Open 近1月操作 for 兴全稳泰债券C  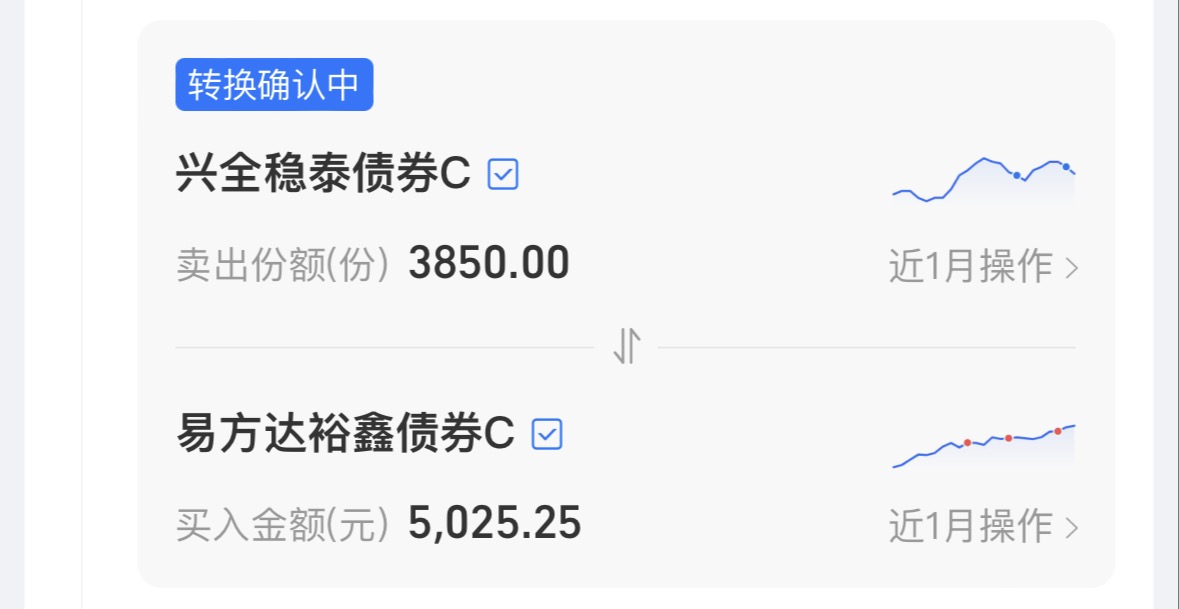970,267
